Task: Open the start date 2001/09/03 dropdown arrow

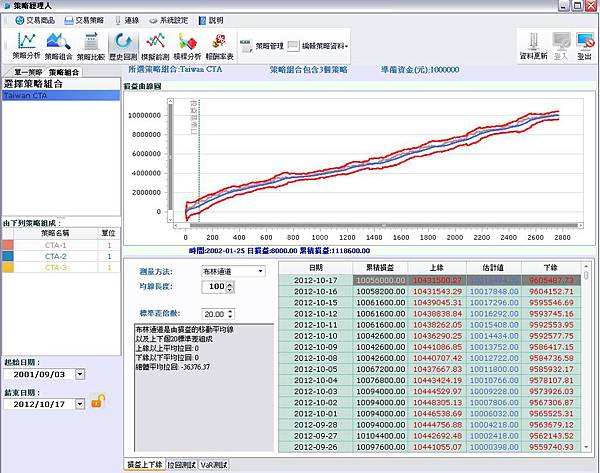Action: point(80,374)
